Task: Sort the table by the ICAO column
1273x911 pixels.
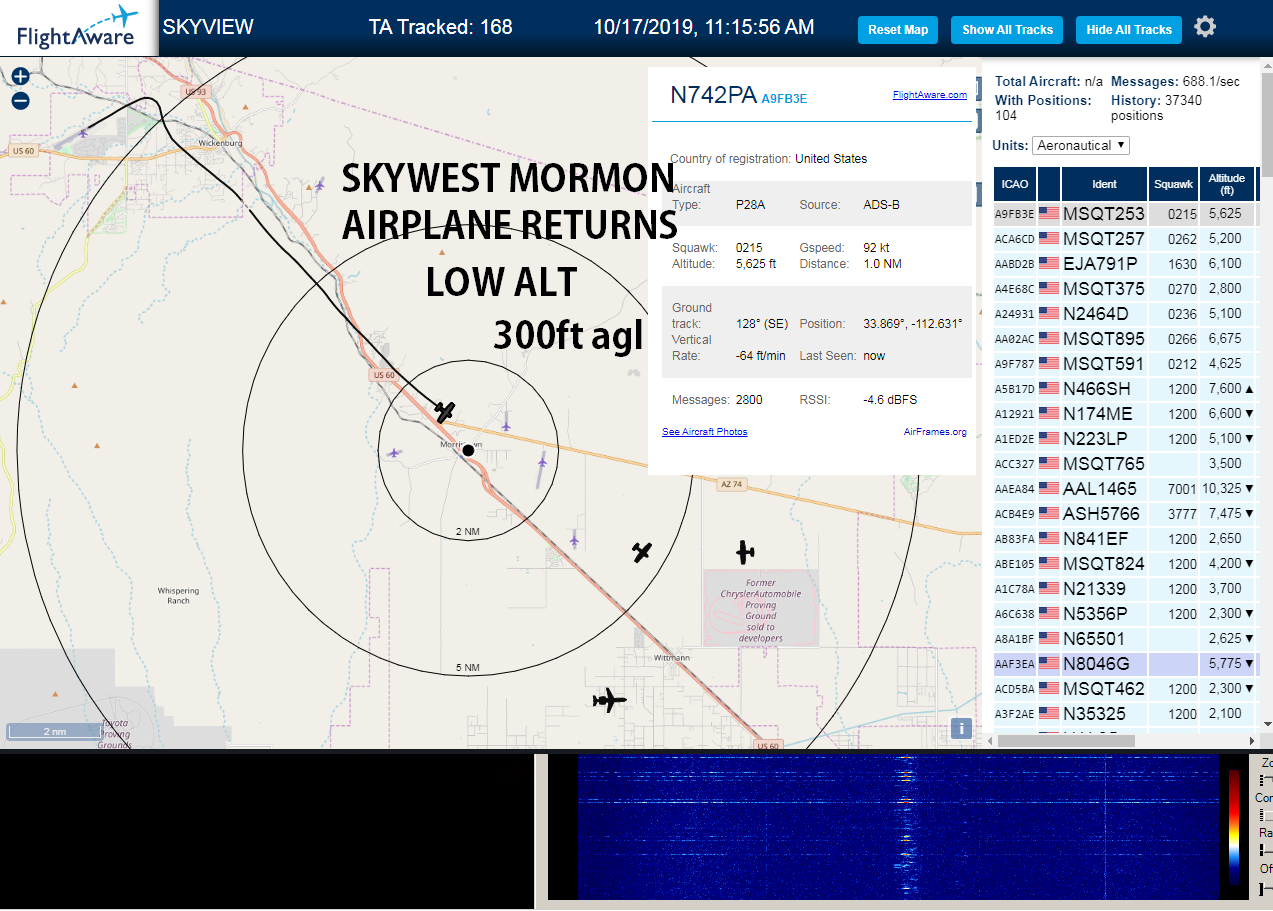Action: pyautogui.click(x=1014, y=184)
